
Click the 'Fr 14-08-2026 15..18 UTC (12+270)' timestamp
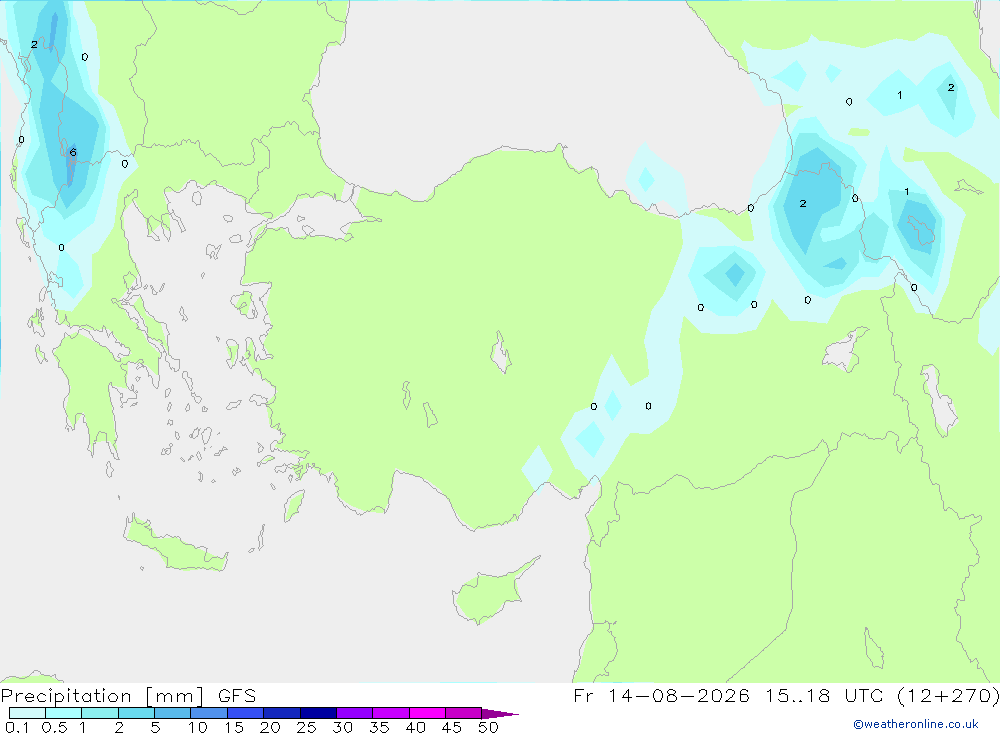pyautogui.click(x=786, y=695)
